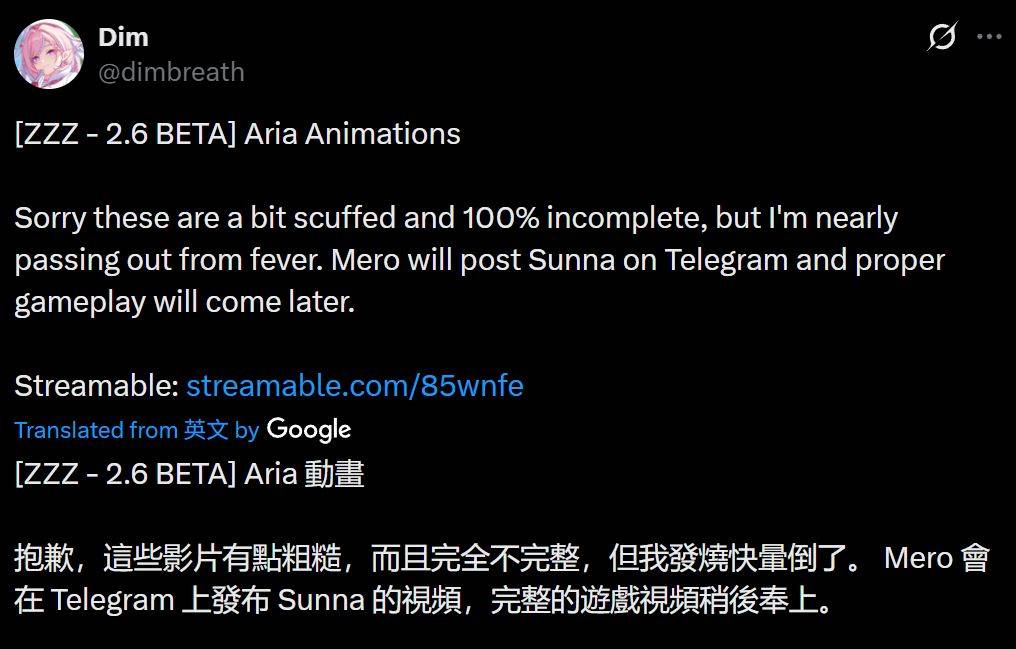Click the "[ZZZ - 2.6 BETA] Aria Animations" headline

[238, 134]
